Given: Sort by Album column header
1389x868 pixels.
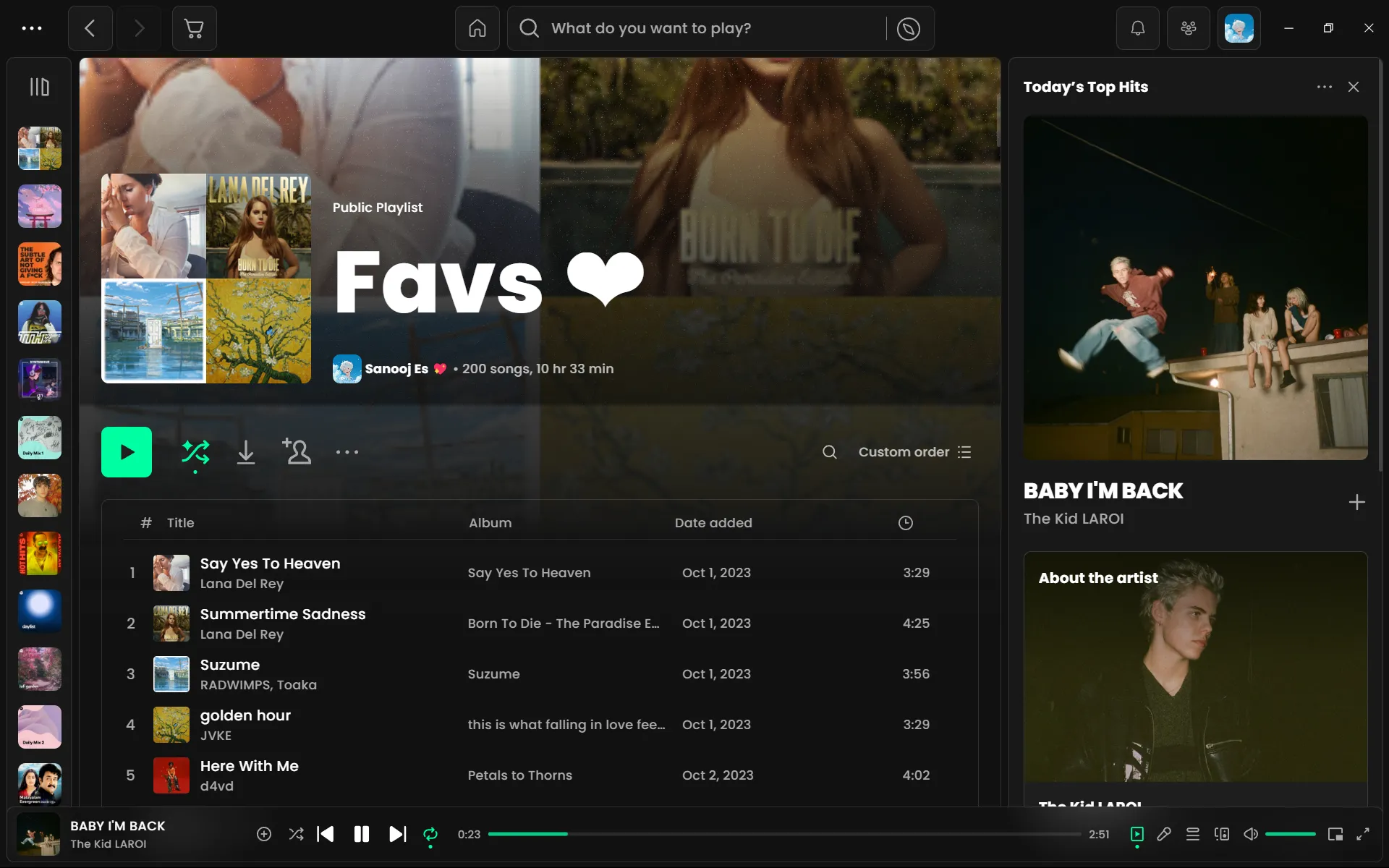Looking at the screenshot, I should [x=490, y=523].
